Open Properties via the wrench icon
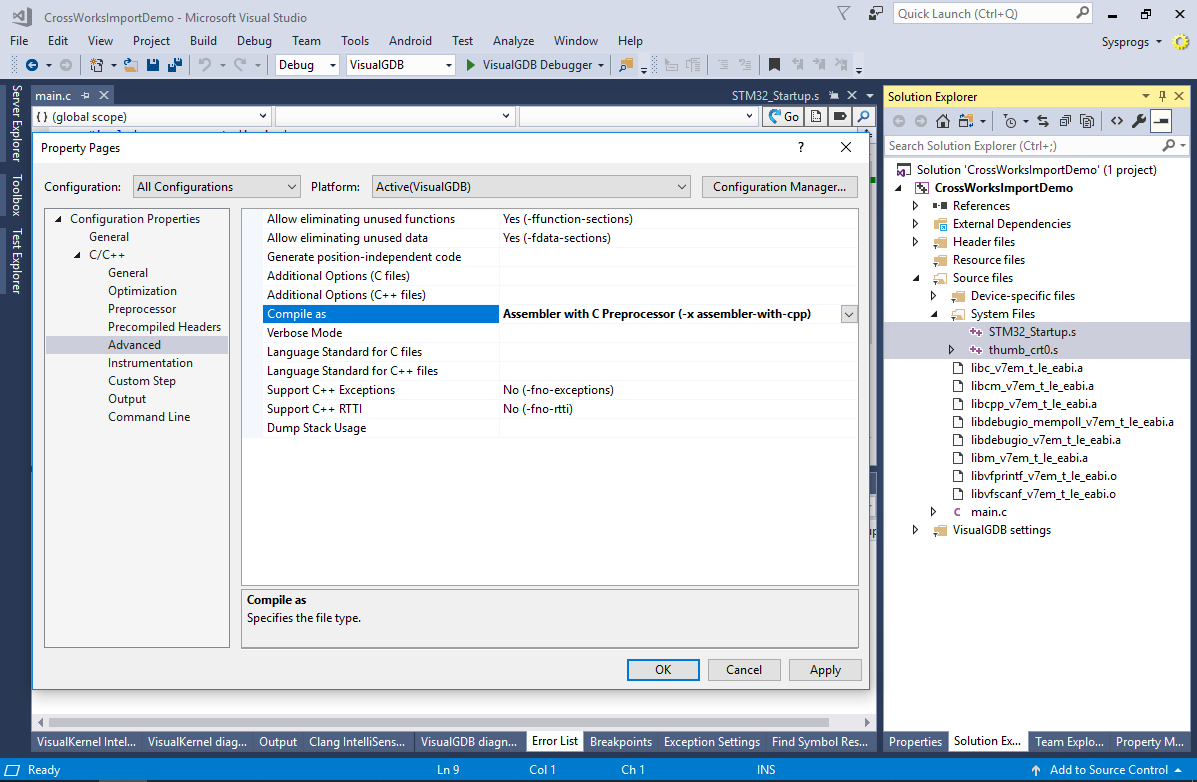Screen dimensions: 1197x782 click(x=1139, y=121)
